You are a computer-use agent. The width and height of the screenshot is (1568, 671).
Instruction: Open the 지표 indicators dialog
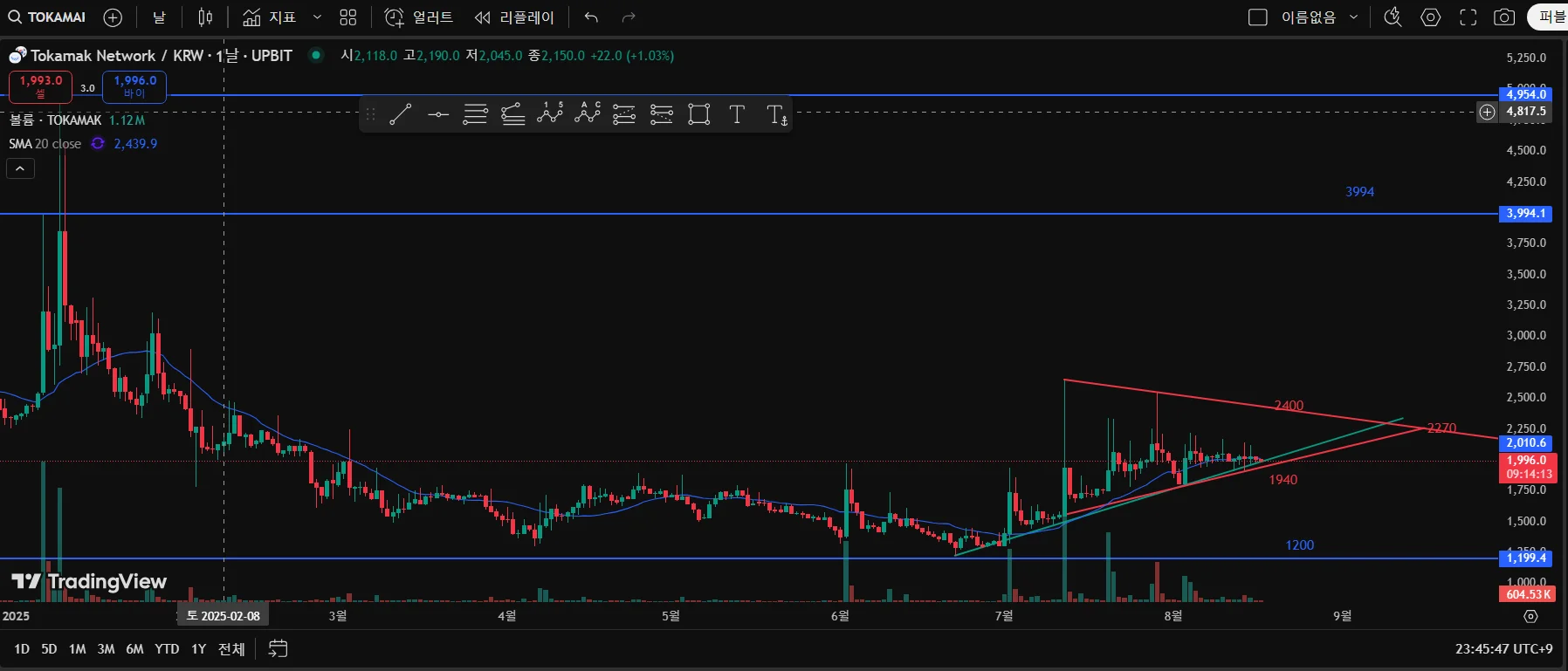coord(270,17)
